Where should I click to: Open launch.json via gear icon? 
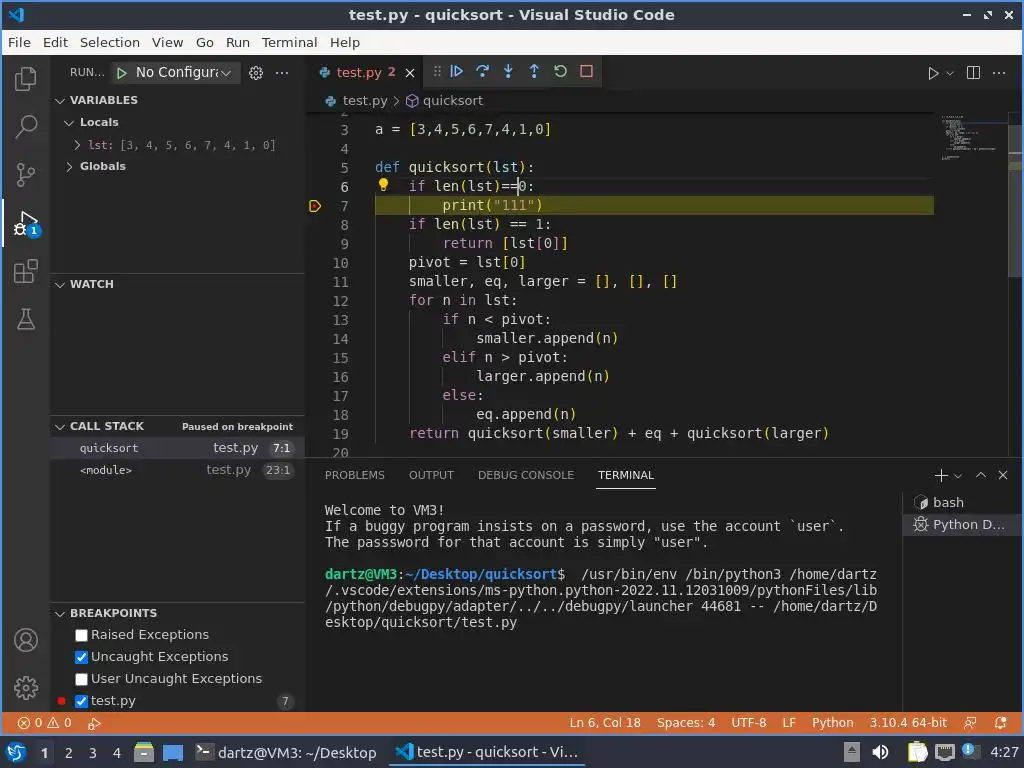[256, 72]
